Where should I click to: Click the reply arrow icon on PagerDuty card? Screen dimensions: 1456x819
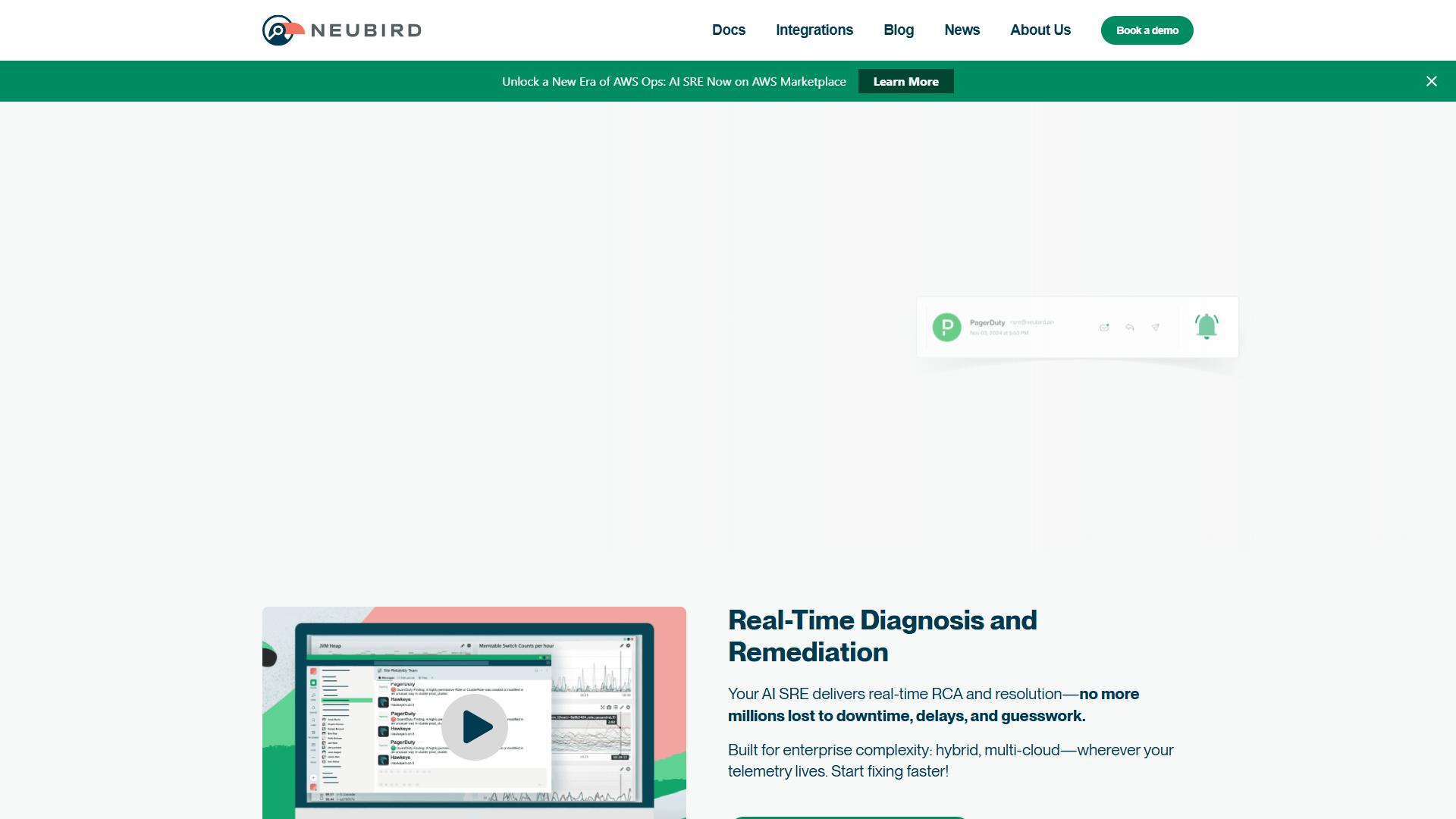[x=1130, y=328]
